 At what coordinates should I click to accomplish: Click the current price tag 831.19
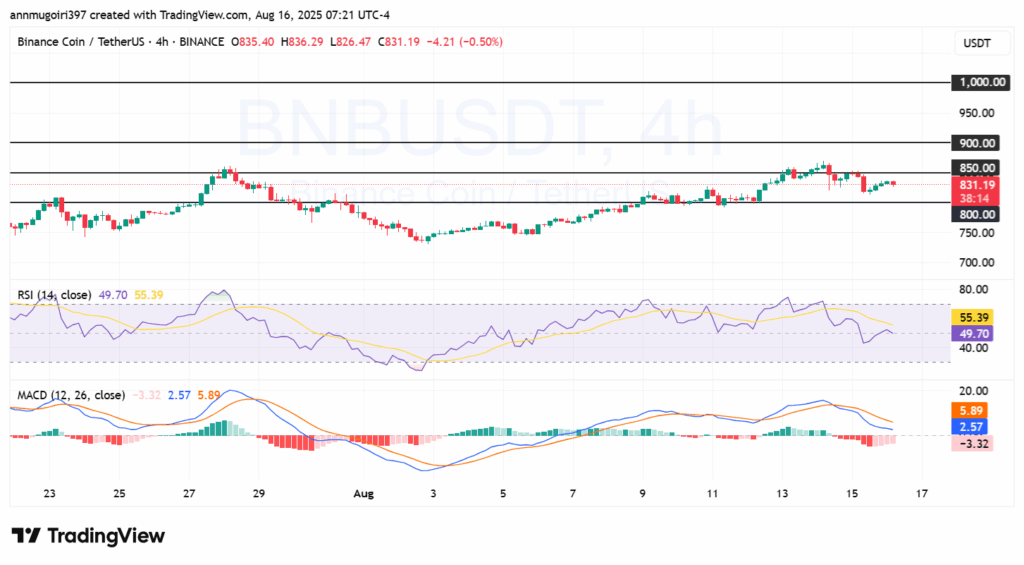pos(976,185)
